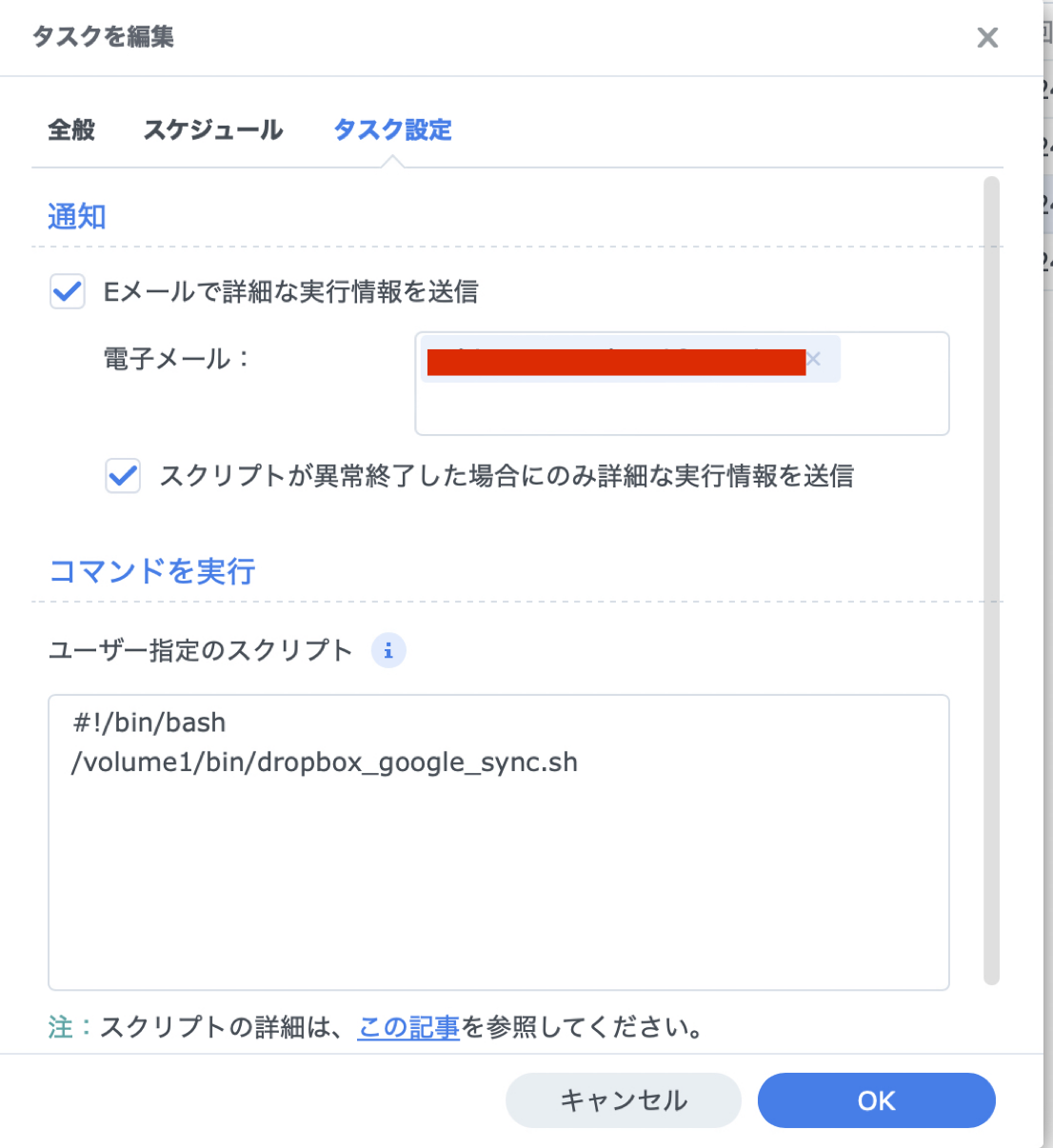Image resolution: width=1053 pixels, height=1148 pixels.
Task: Confirm with the OK button
Action: 876,1100
